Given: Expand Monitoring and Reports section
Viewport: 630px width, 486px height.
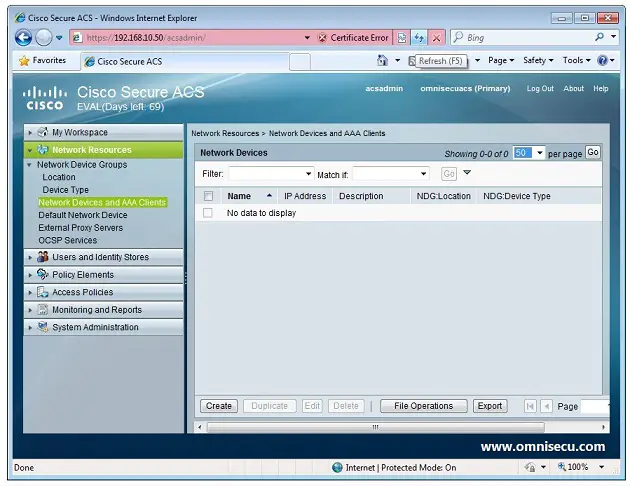Looking at the screenshot, I should click(30, 310).
